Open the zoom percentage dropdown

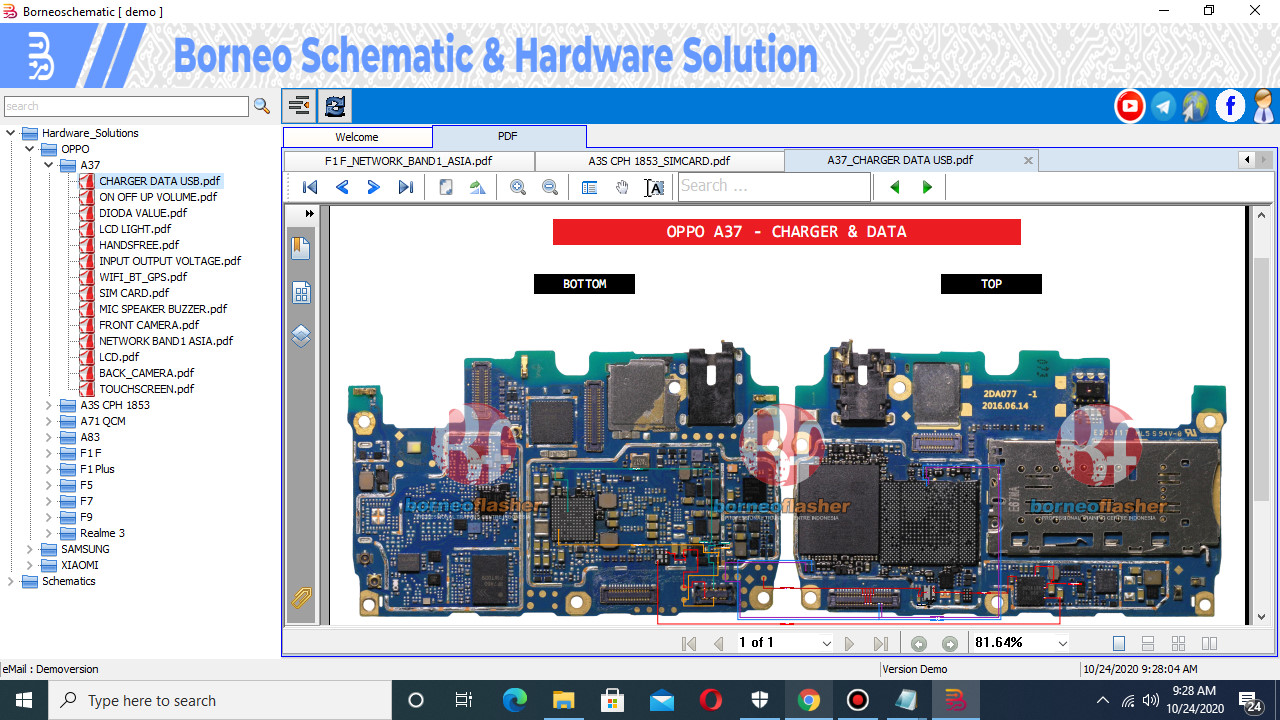click(x=1061, y=643)
